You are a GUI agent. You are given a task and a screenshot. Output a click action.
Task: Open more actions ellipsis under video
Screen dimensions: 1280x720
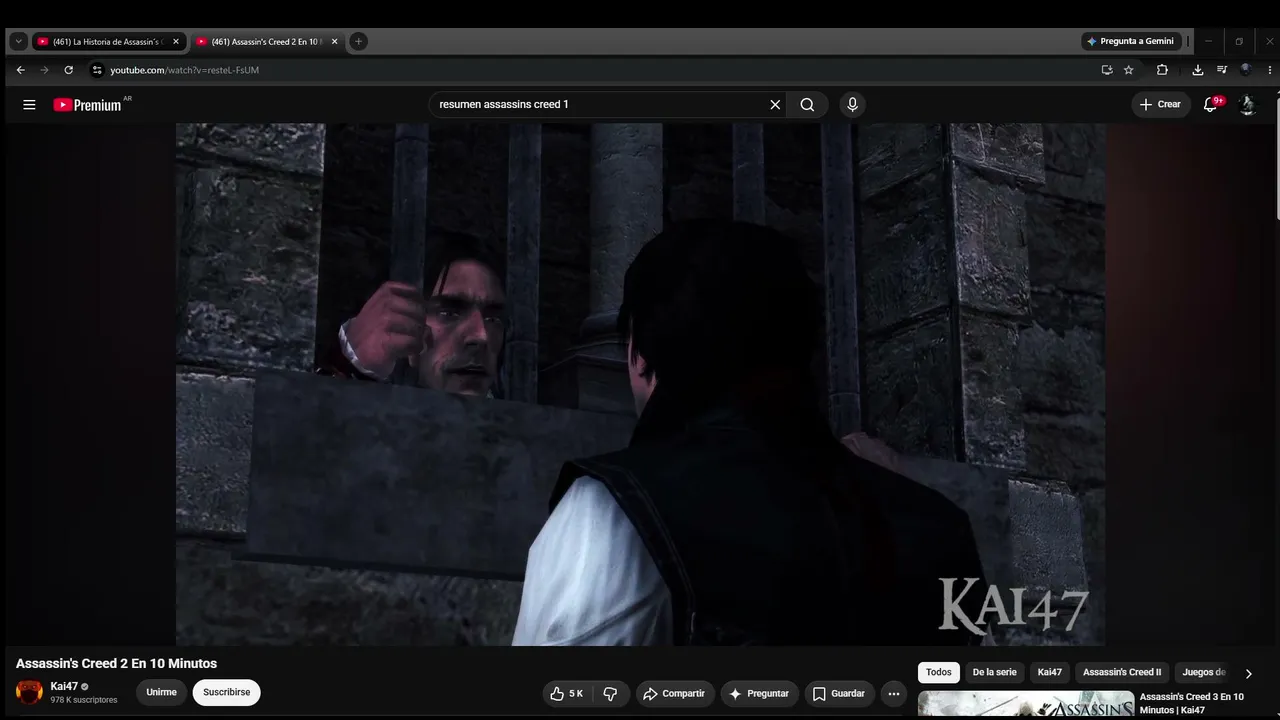pyautogui.click(x=894, y=694)
